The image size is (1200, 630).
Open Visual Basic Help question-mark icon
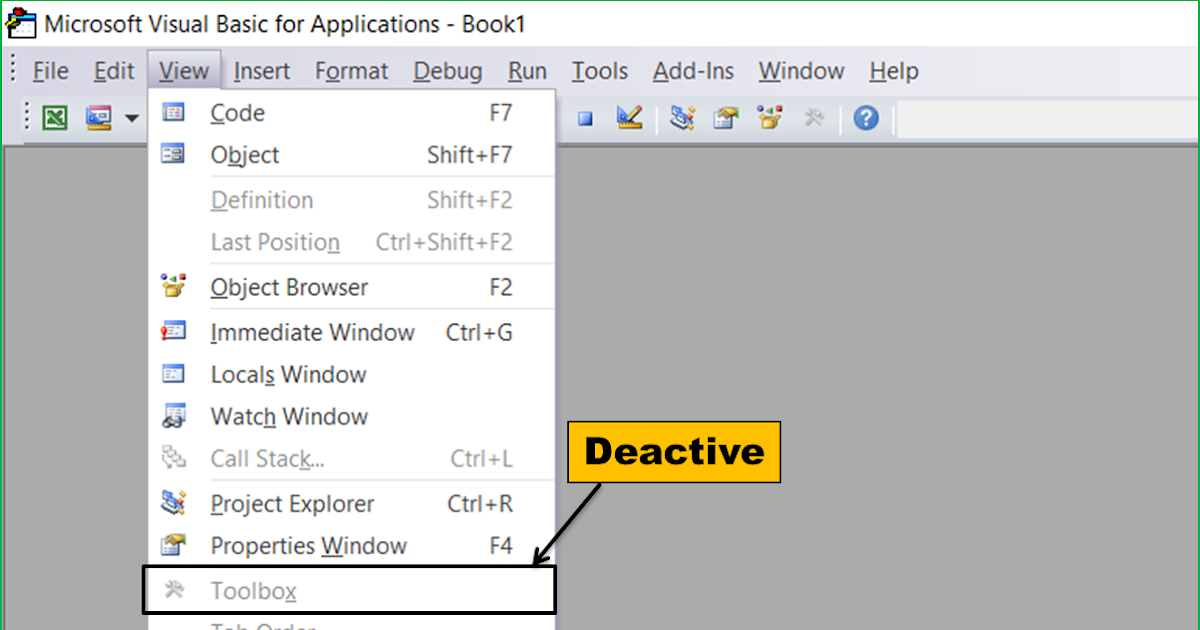pyautogui.click(x=866, y=118)
